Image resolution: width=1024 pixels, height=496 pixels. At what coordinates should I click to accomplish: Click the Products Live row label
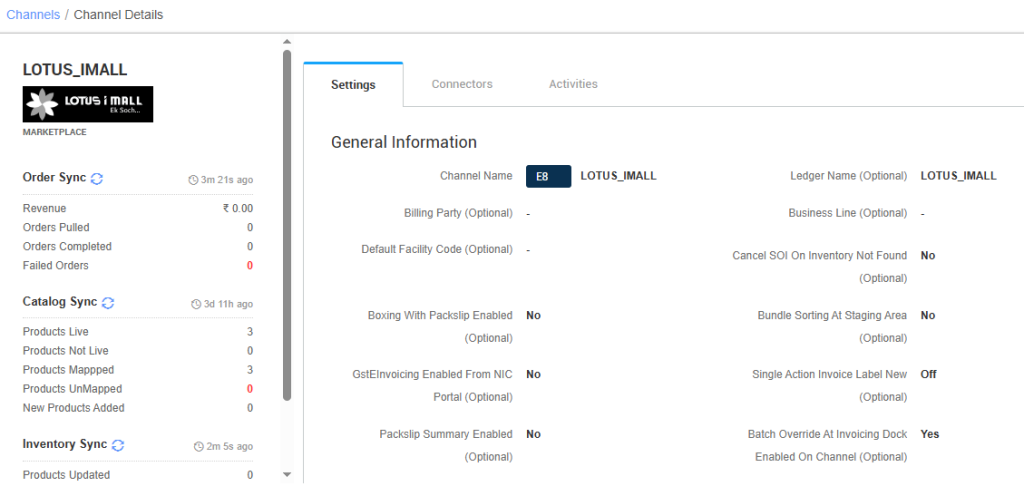point(56,332)
